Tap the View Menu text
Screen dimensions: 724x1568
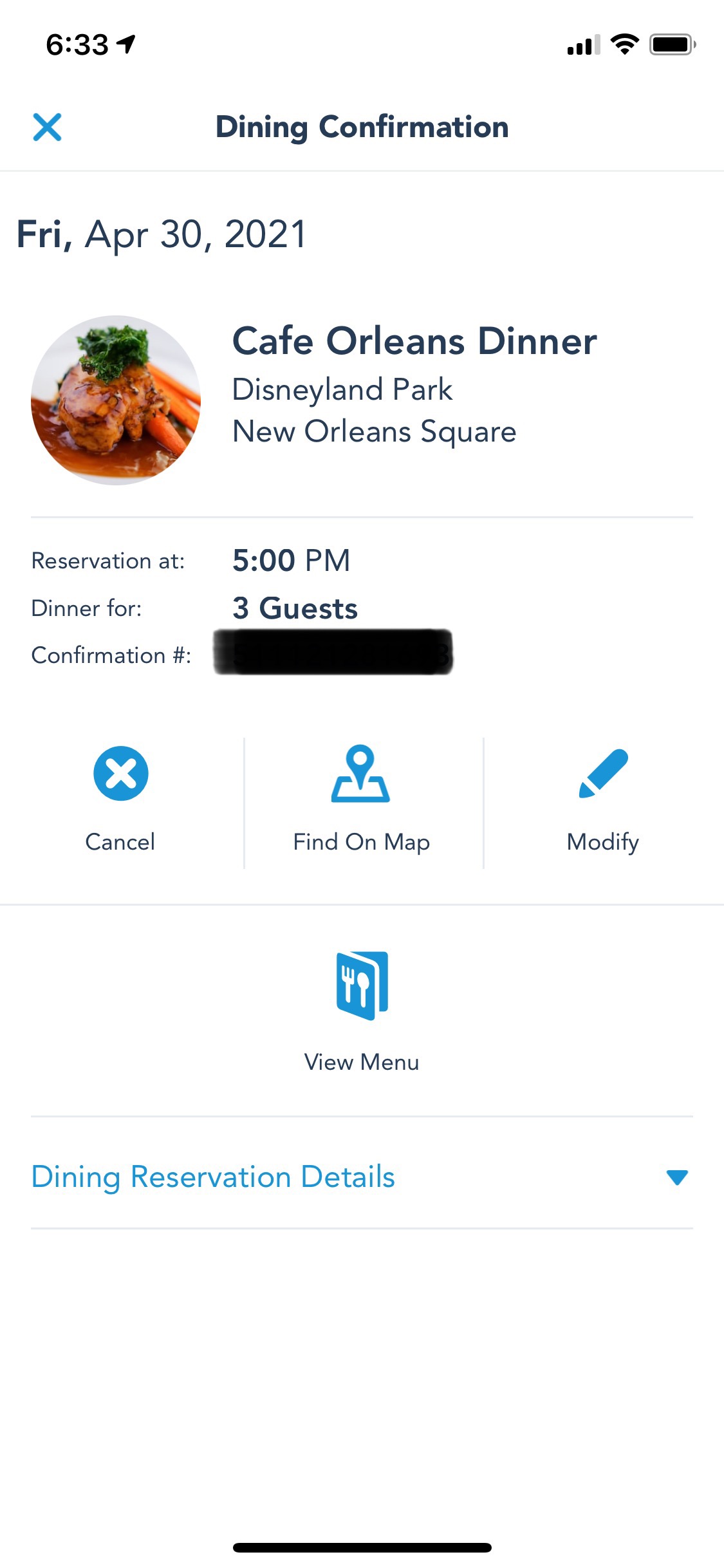click(362, 1062)
